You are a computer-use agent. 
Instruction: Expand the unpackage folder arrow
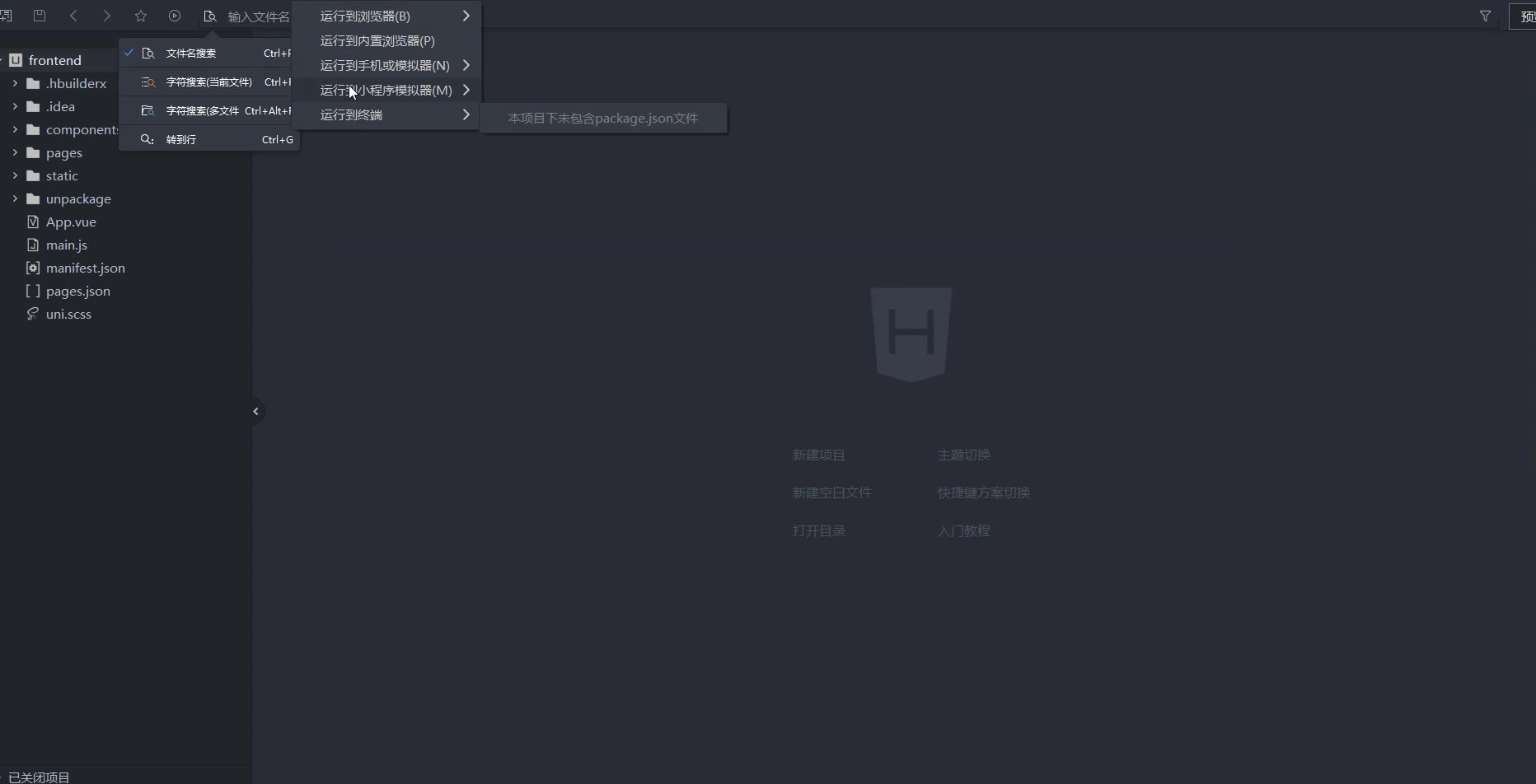click(15, 198)
